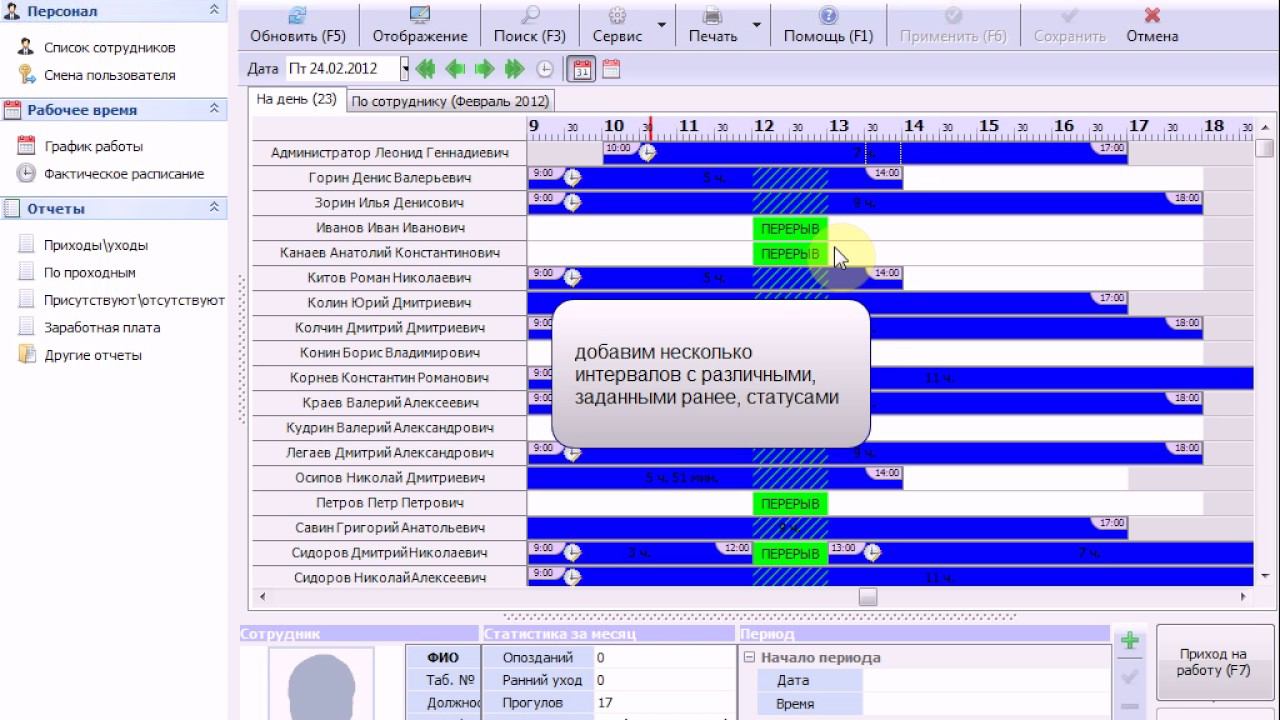Open the Отображение display settings

(420, 24)
